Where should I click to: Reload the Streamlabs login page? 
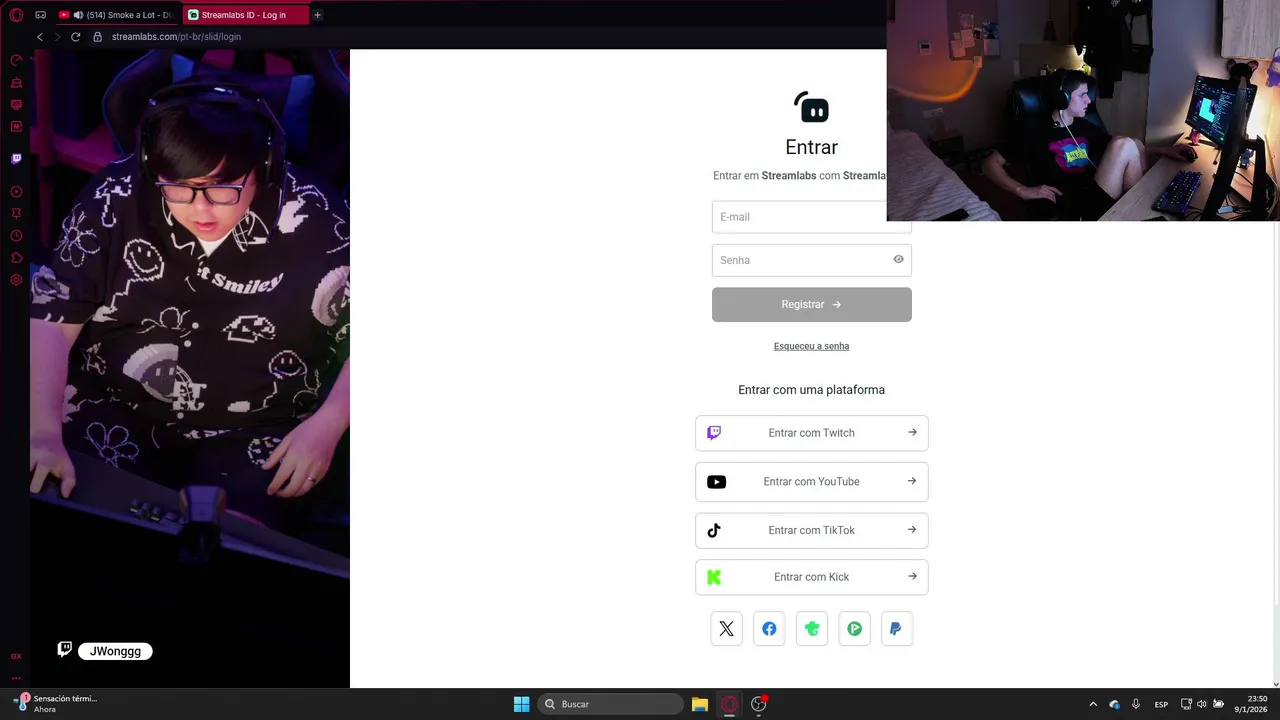pos(75,37)
